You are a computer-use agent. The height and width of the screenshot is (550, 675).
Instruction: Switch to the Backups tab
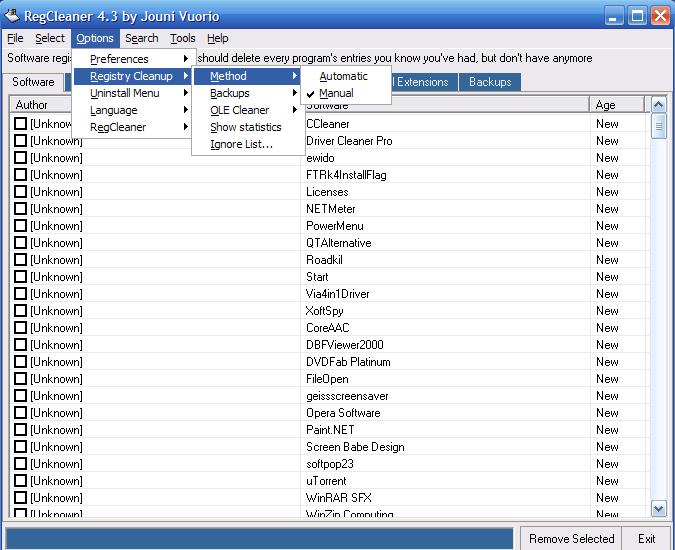490,82
